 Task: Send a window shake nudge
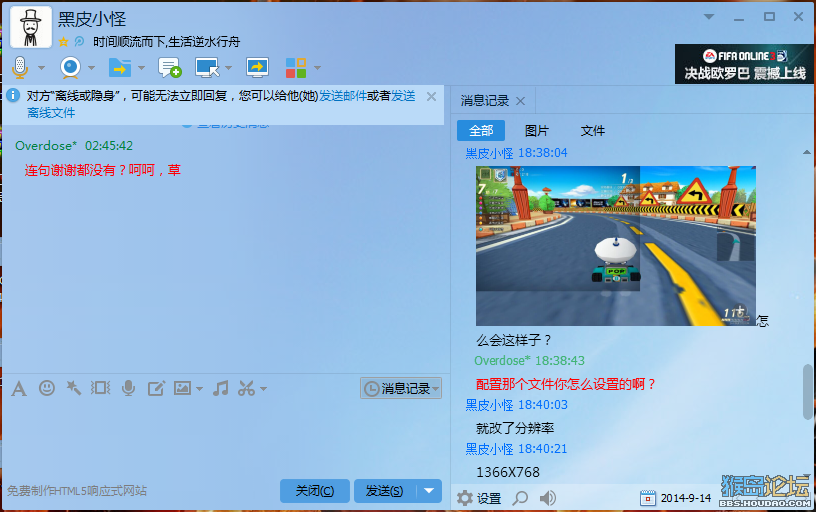coord(100,388)
